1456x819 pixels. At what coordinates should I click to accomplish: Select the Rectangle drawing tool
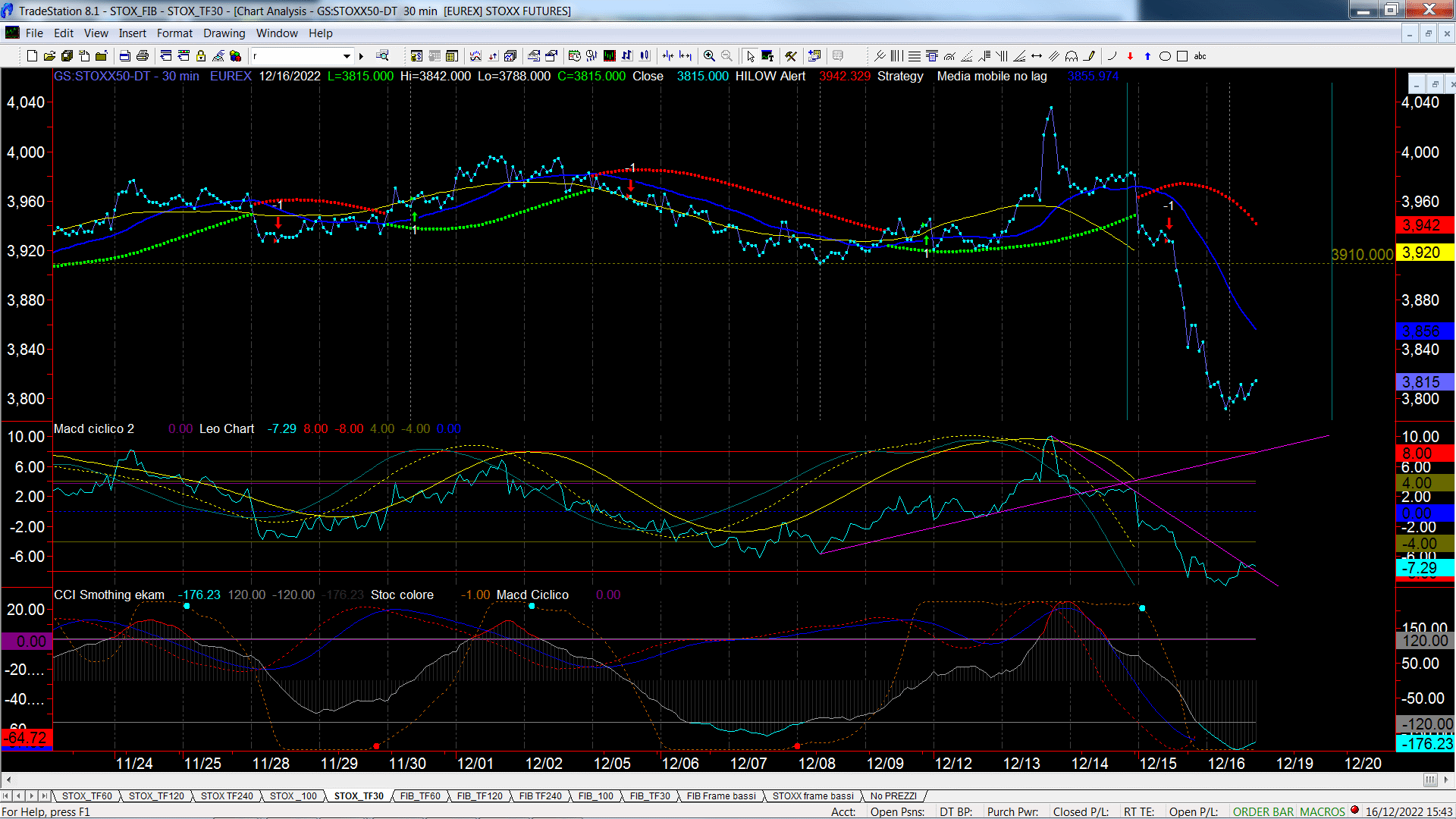tap(1182, 56)
